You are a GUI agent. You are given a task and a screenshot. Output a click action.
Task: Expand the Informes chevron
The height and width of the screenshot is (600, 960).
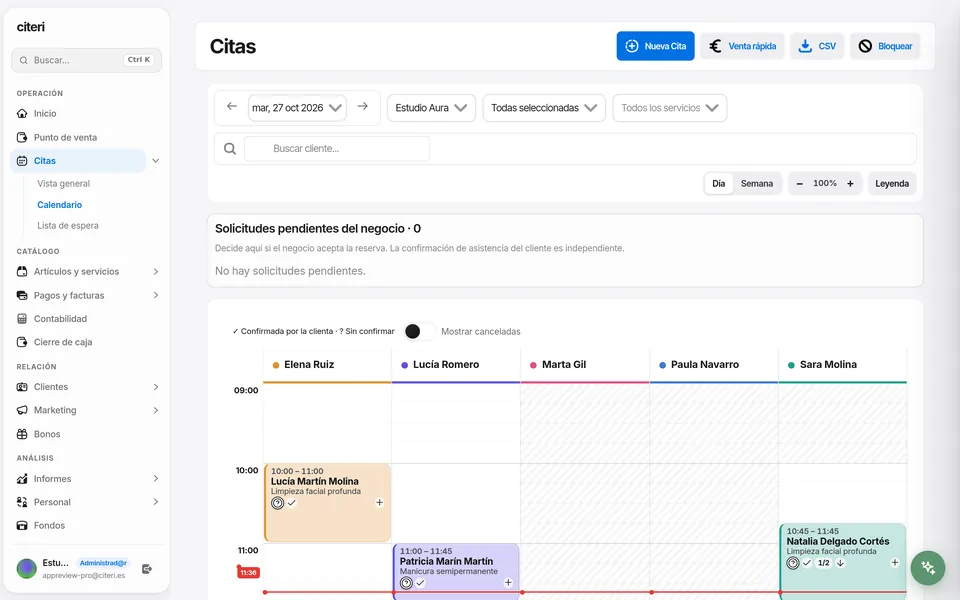[156, 479]
